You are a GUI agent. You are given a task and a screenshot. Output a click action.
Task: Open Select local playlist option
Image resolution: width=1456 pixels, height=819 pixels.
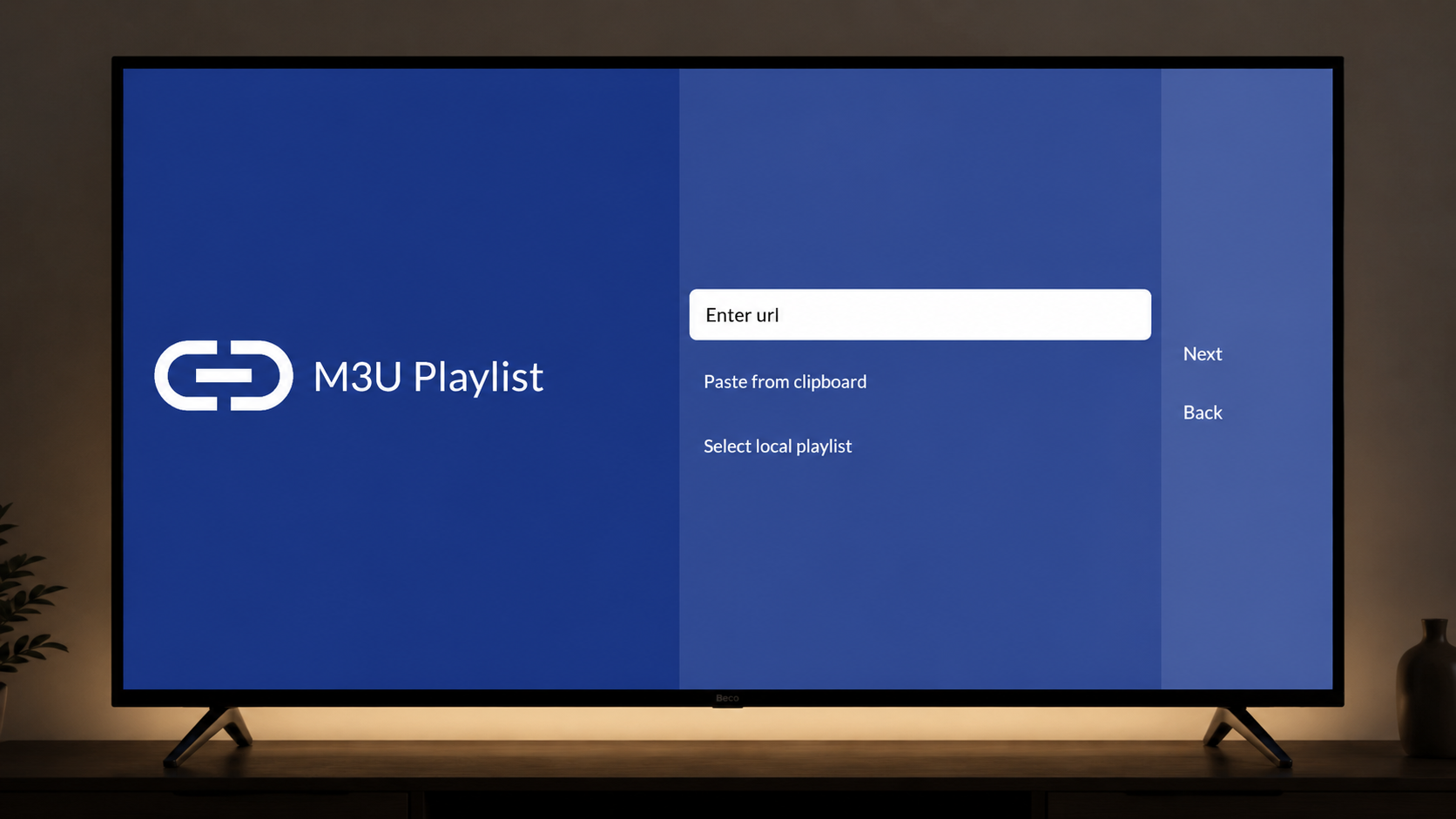click(x=778, y=446)
